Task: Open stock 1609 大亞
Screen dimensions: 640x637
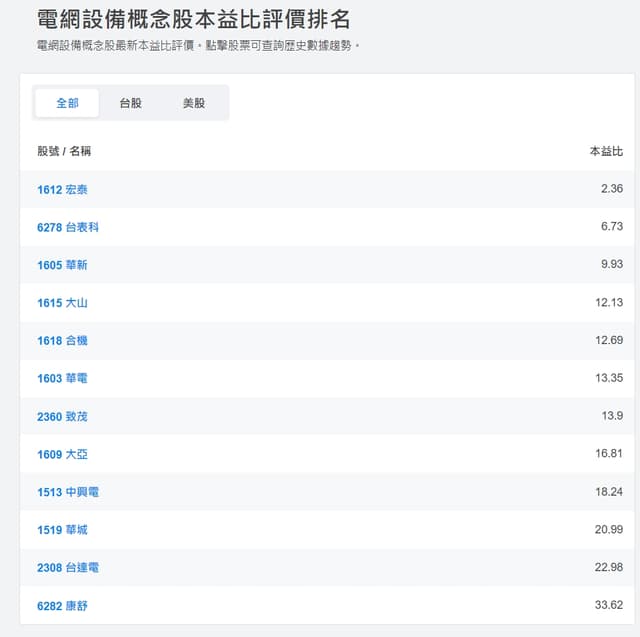Action: [62, 454]
